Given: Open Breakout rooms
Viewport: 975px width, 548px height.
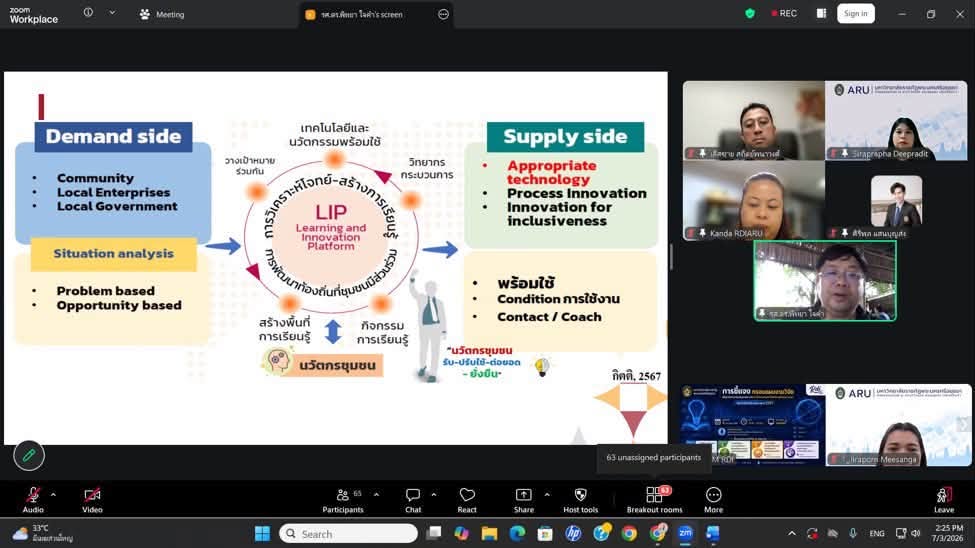Looking at the screenshot, I should [654, 499].
